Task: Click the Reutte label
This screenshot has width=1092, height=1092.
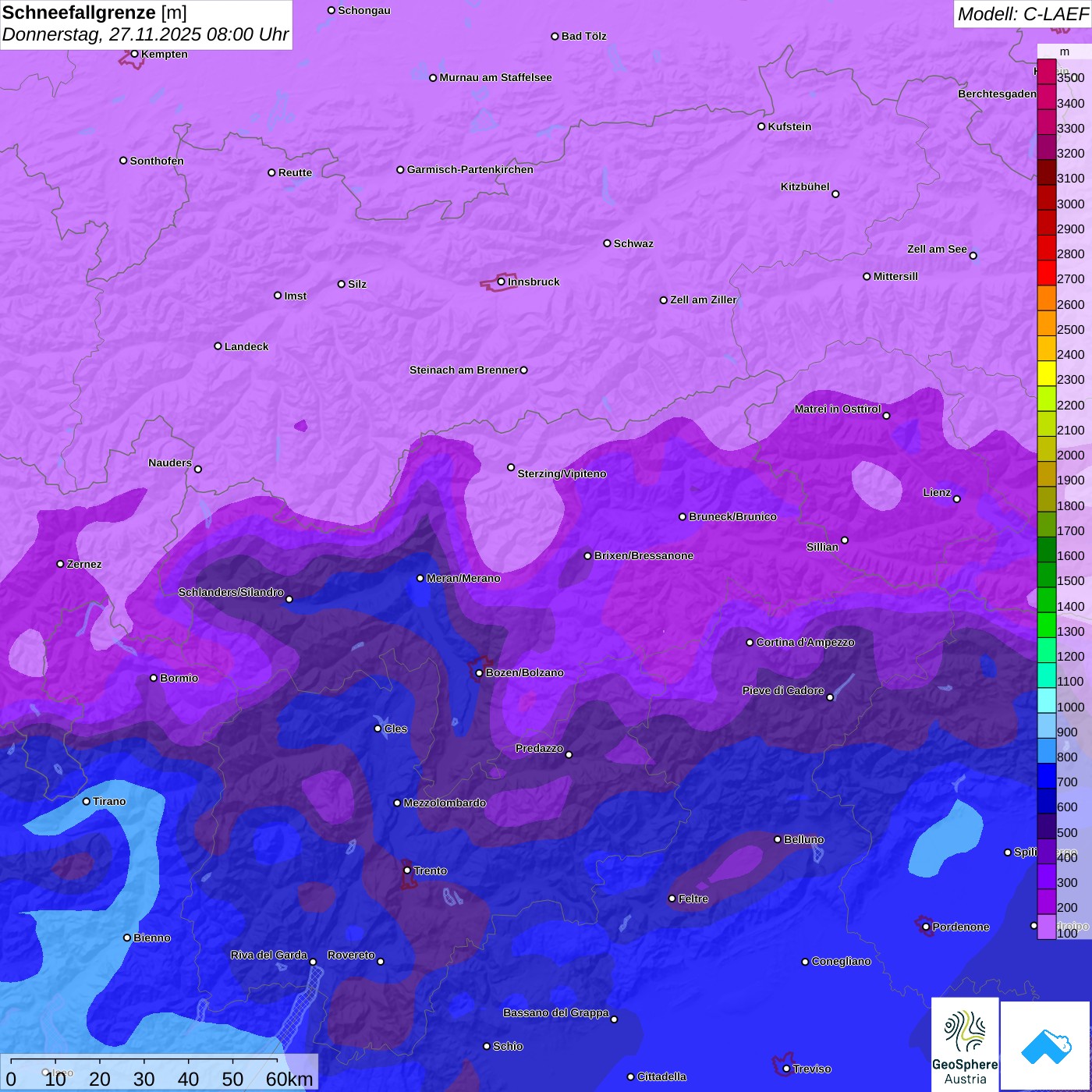Action: pyautogui.click(x=295, y=172)
